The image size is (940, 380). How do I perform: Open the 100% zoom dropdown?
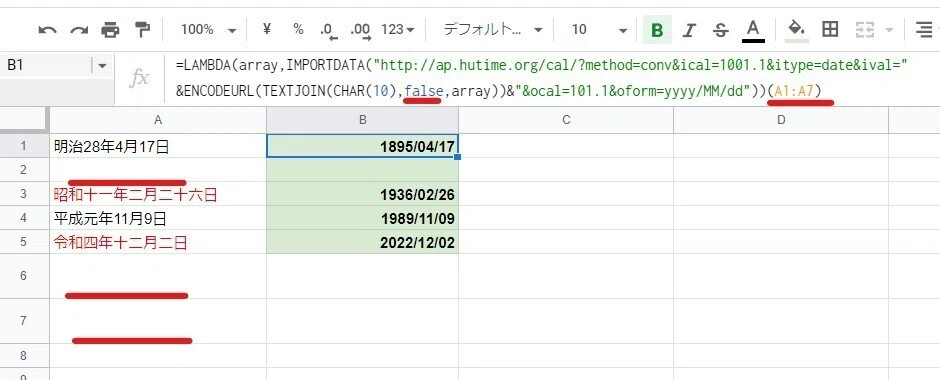coord(209,29)
